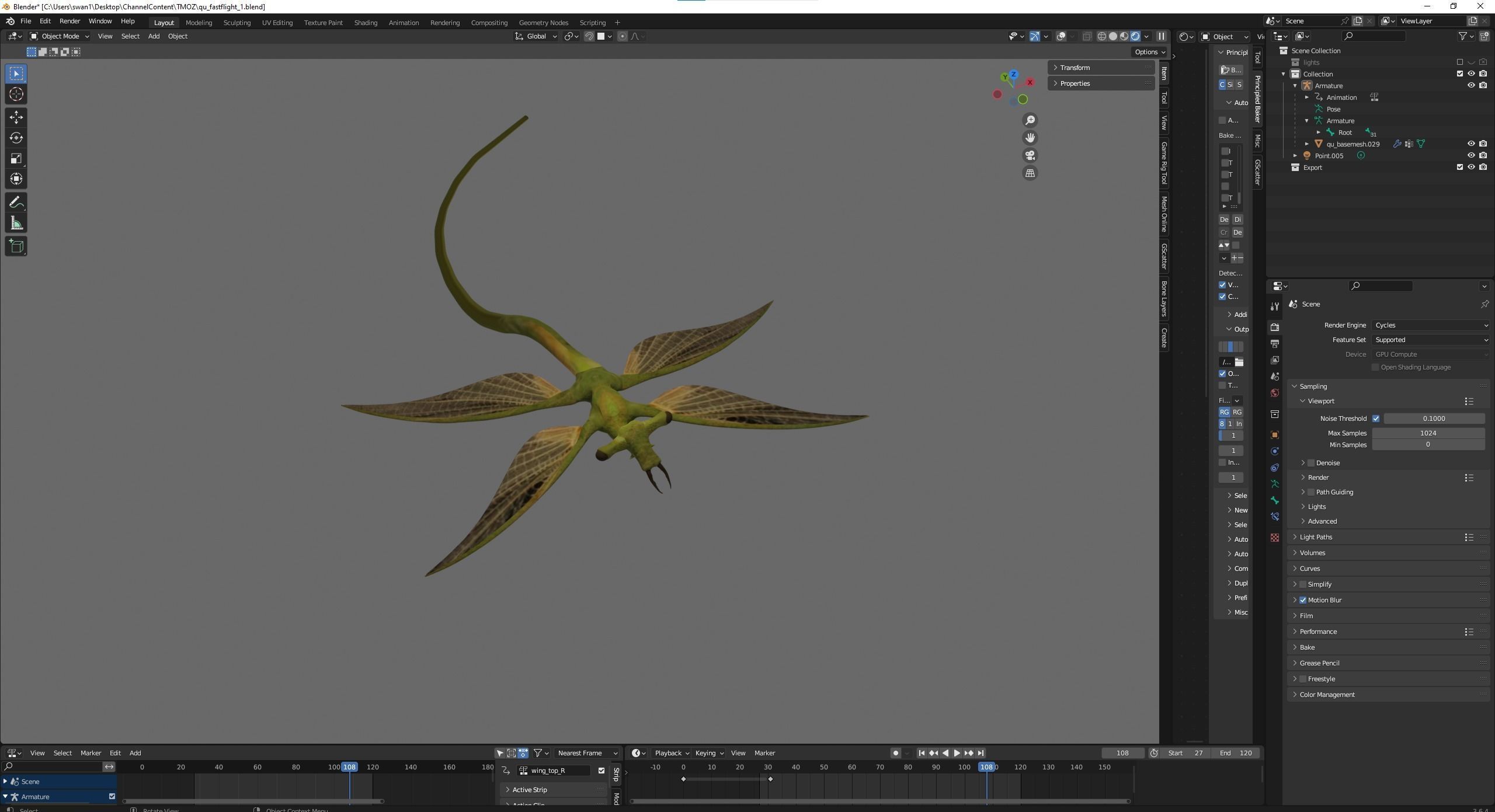Pick the Scale tool

[x=16, y=159]
